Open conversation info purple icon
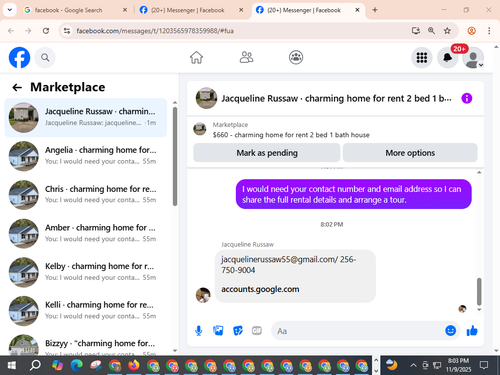Image resolution: width=500 pixels, height=375 pixels. coord(467,98)
